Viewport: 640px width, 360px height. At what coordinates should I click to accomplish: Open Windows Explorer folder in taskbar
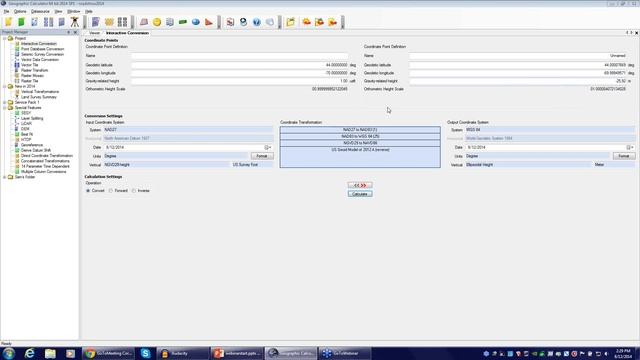point(50,353)
